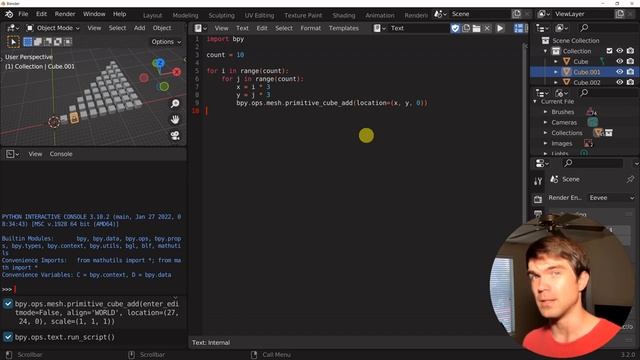Open the Render menu

[x=64, y=14]
